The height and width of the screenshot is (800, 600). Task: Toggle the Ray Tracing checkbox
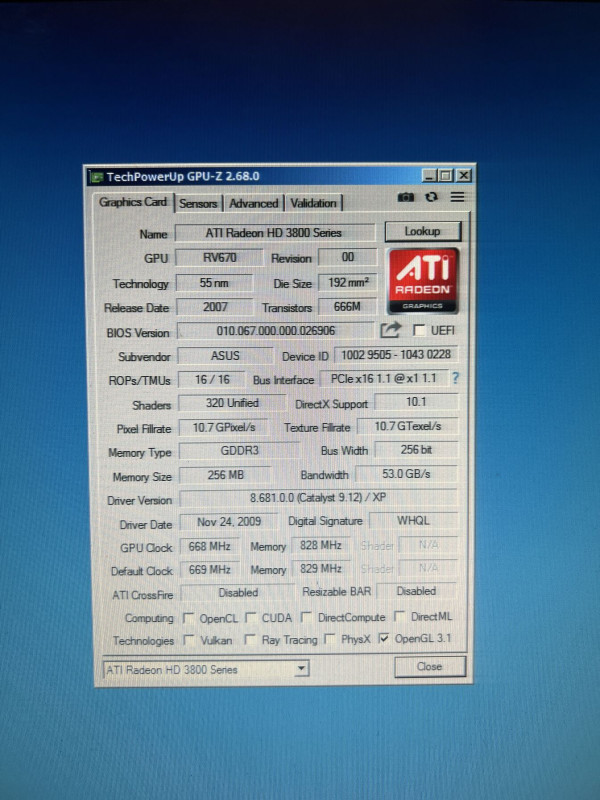(250, 639)
